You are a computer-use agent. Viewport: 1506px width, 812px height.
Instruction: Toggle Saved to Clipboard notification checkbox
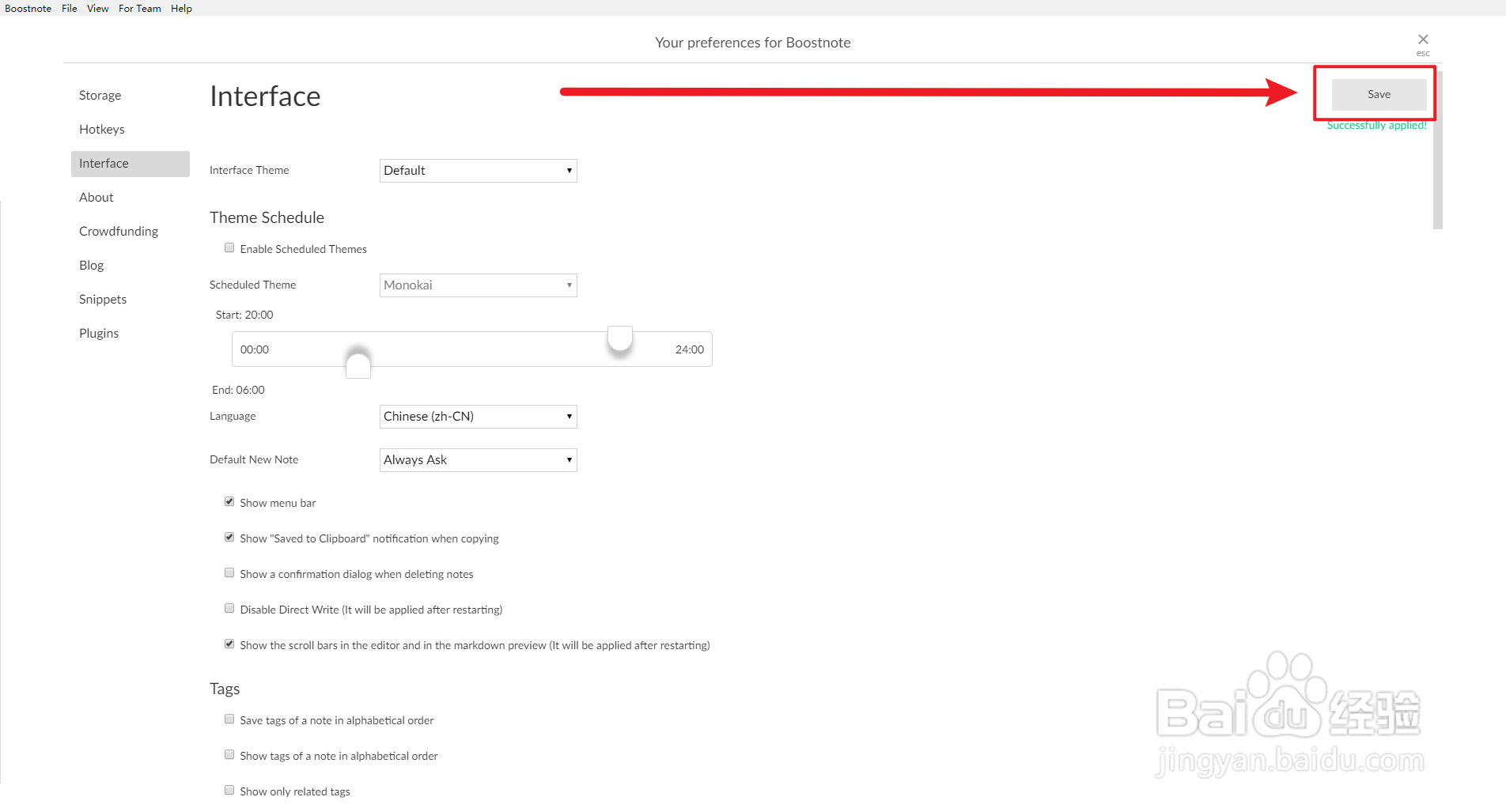(x=229, y=538)
